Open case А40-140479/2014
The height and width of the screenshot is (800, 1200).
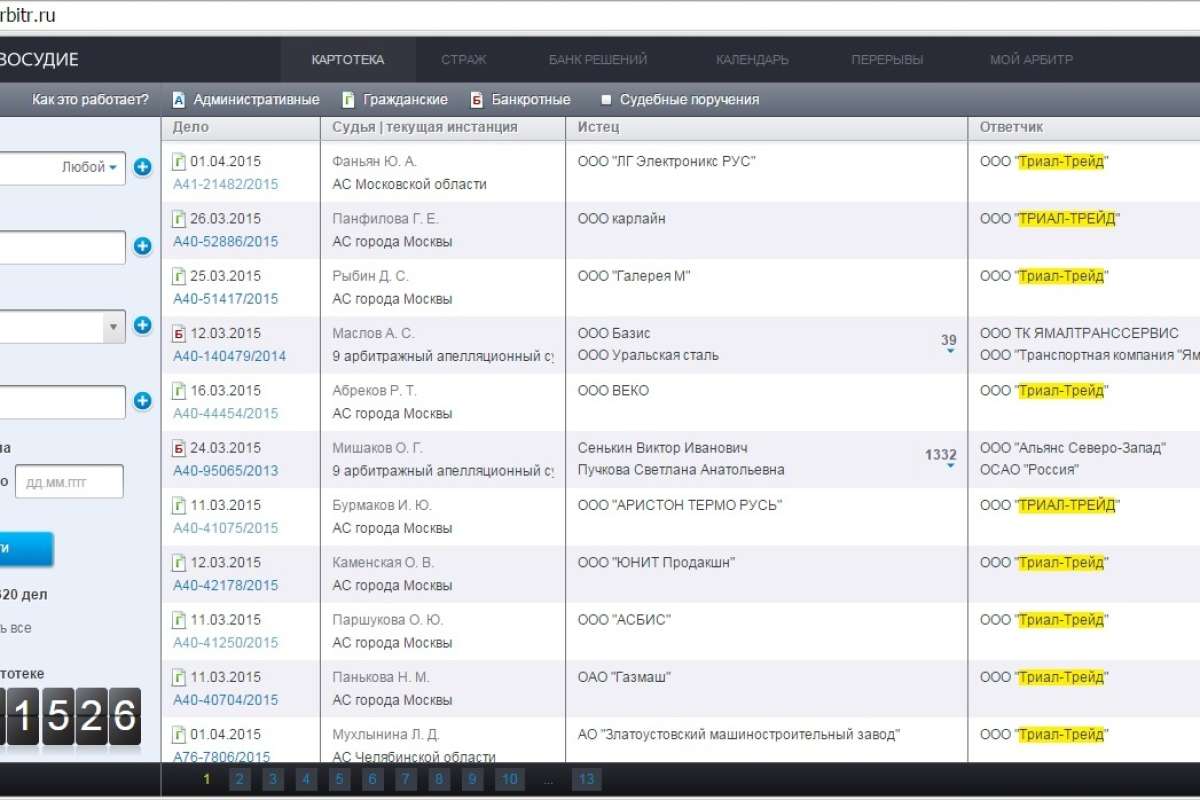(x=230, y=355)
